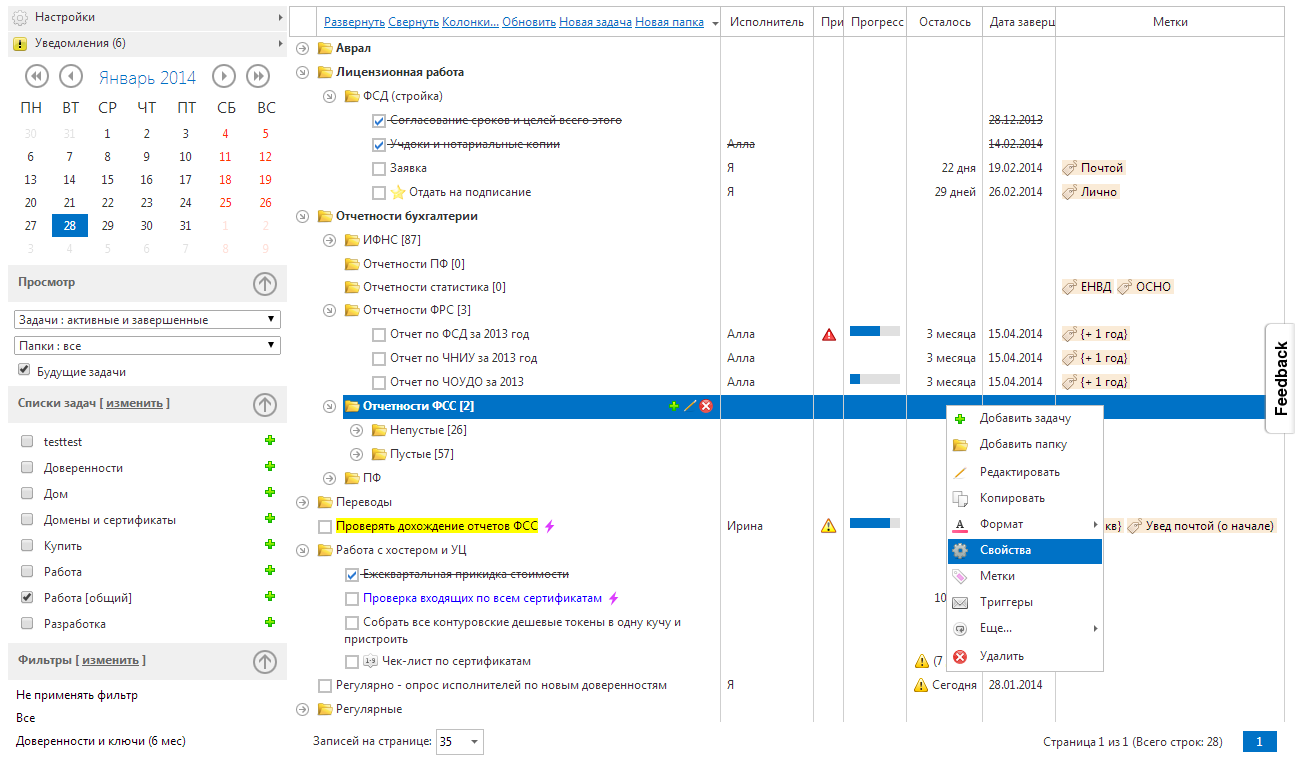The height and width of the screenshot is (758, 1295).
Task: Click red delete icon on Отчетности ФСС row
Action: point(706,406)
